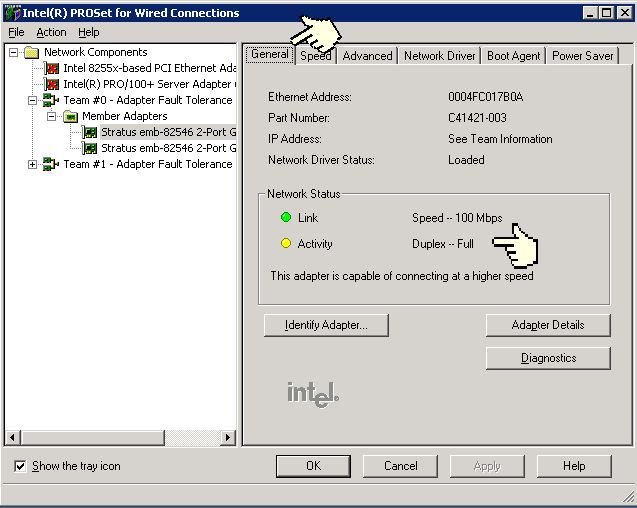Click the higher speed capability message
This screenshot has width=637, height=508.
pyautogui.click(x=402, y=276)
